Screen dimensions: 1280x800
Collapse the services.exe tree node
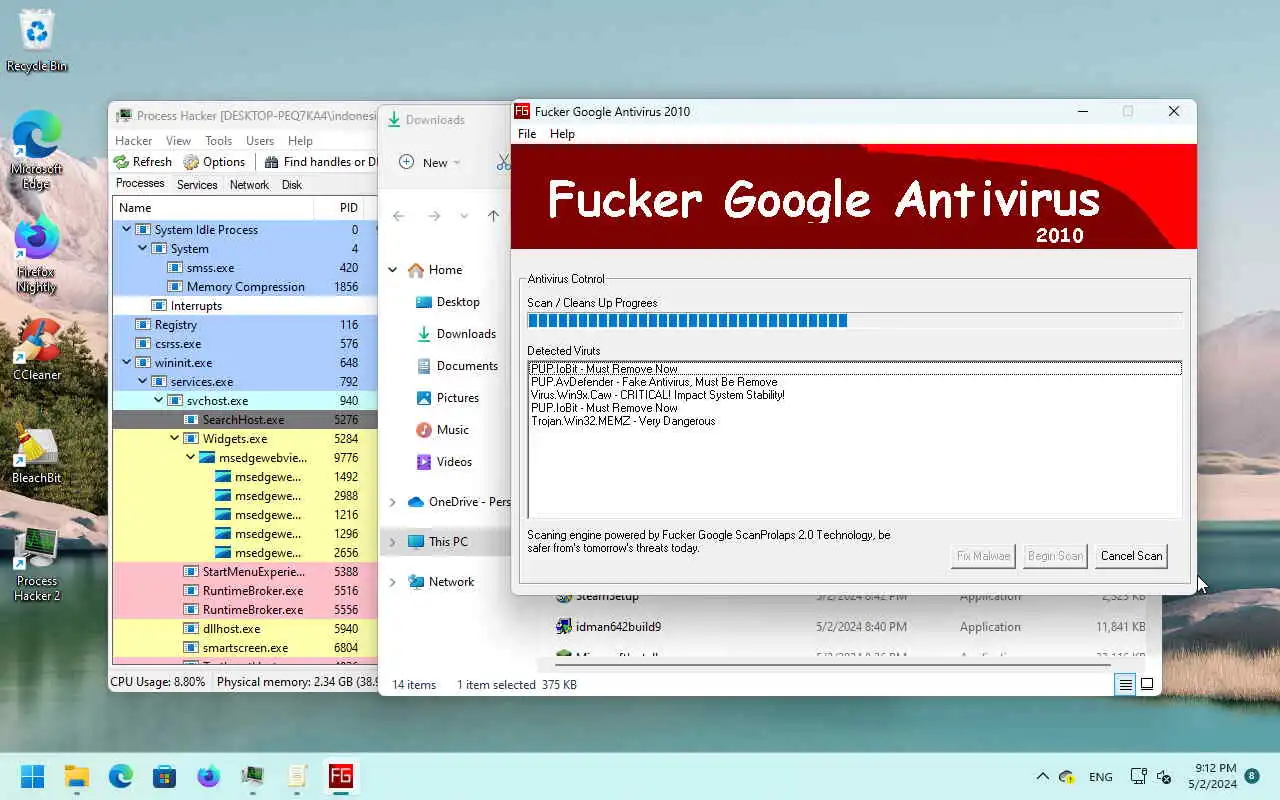[143, 381]
